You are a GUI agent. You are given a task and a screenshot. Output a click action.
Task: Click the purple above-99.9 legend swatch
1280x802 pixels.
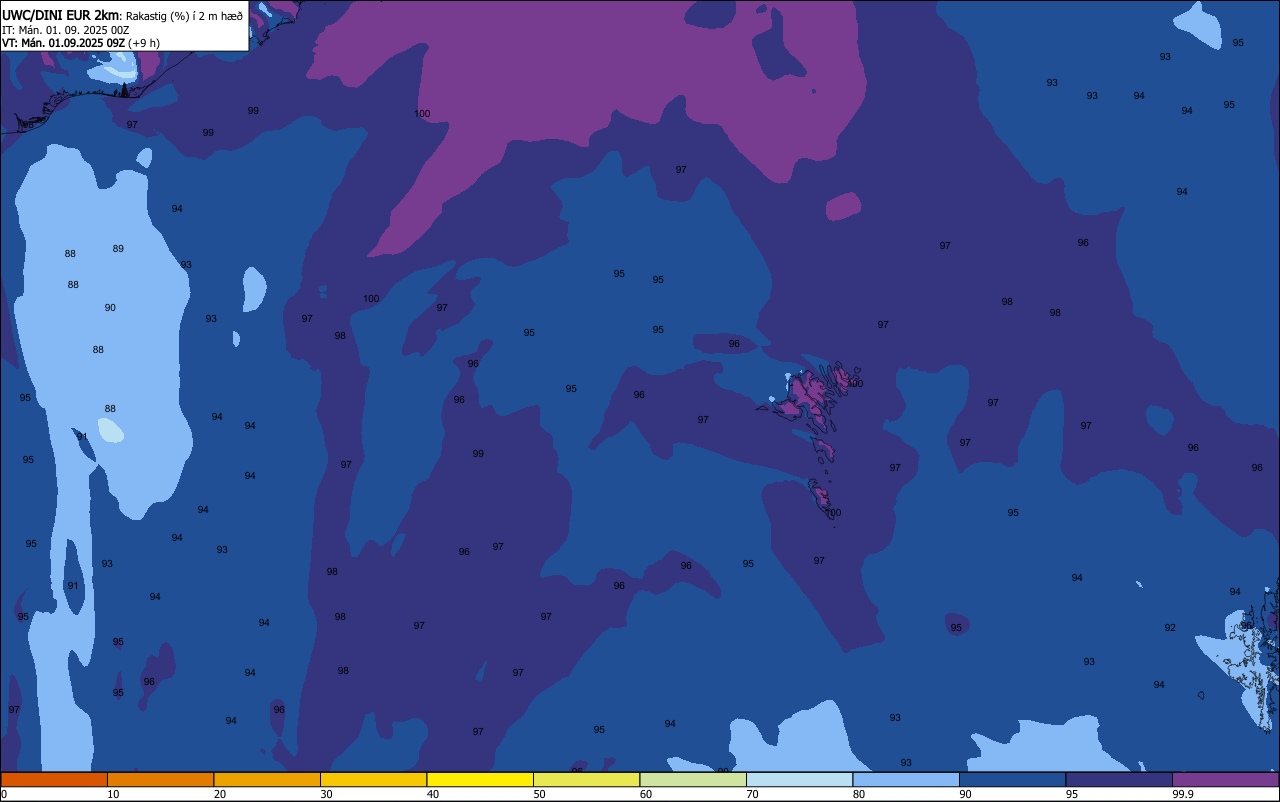(1226, 779)
